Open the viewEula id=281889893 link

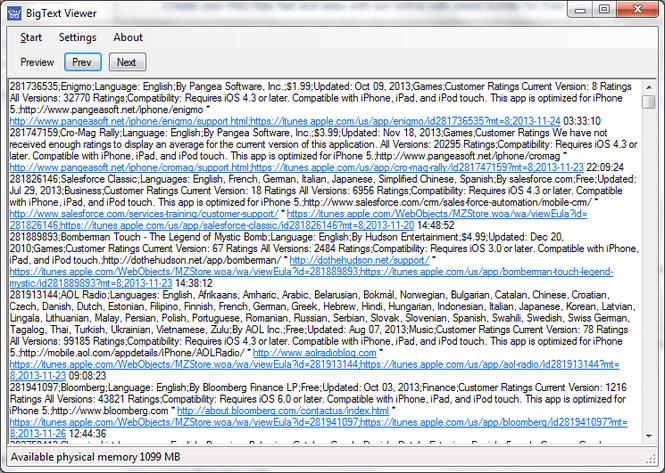(x=184, y=272)
